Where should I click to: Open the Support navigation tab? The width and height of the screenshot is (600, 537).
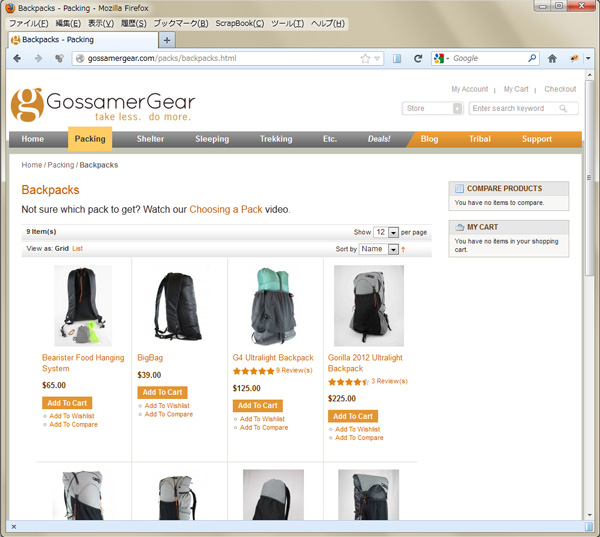[x=537, y=139]
